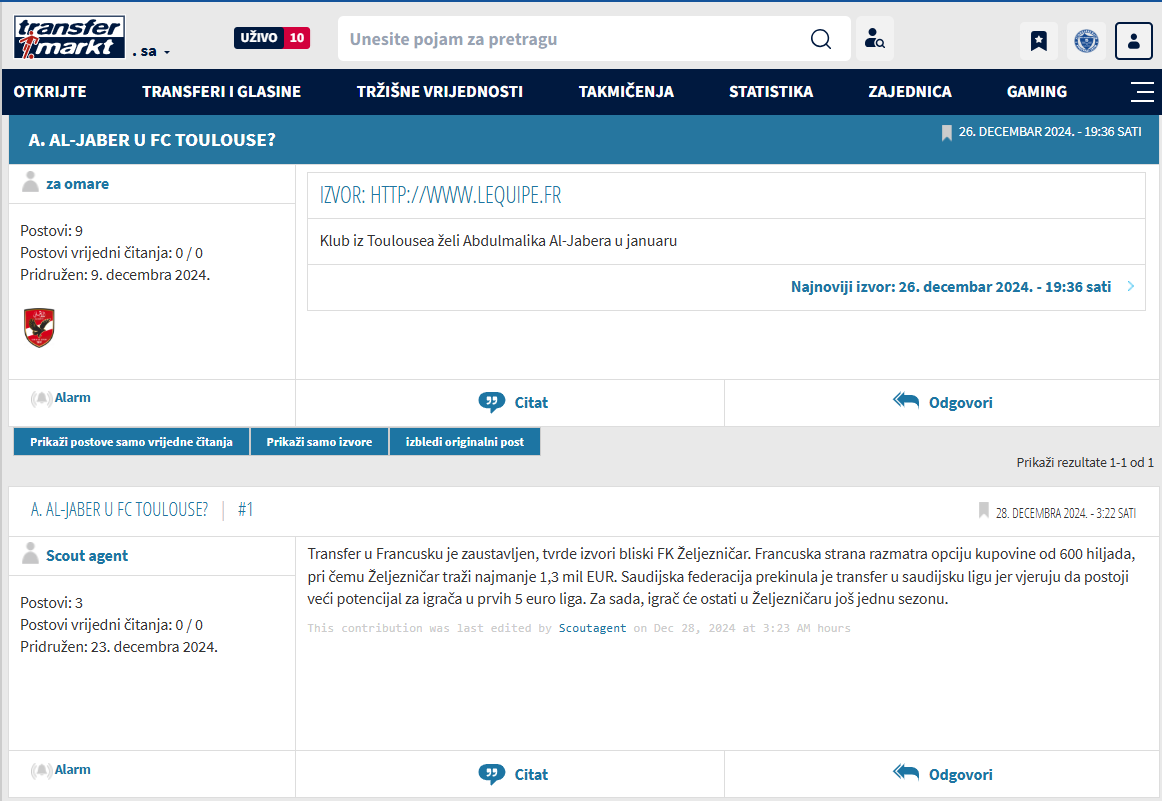1162x801 pixels.
Task: Open the TAKMIČENJA menu
Action: (625, 92)
